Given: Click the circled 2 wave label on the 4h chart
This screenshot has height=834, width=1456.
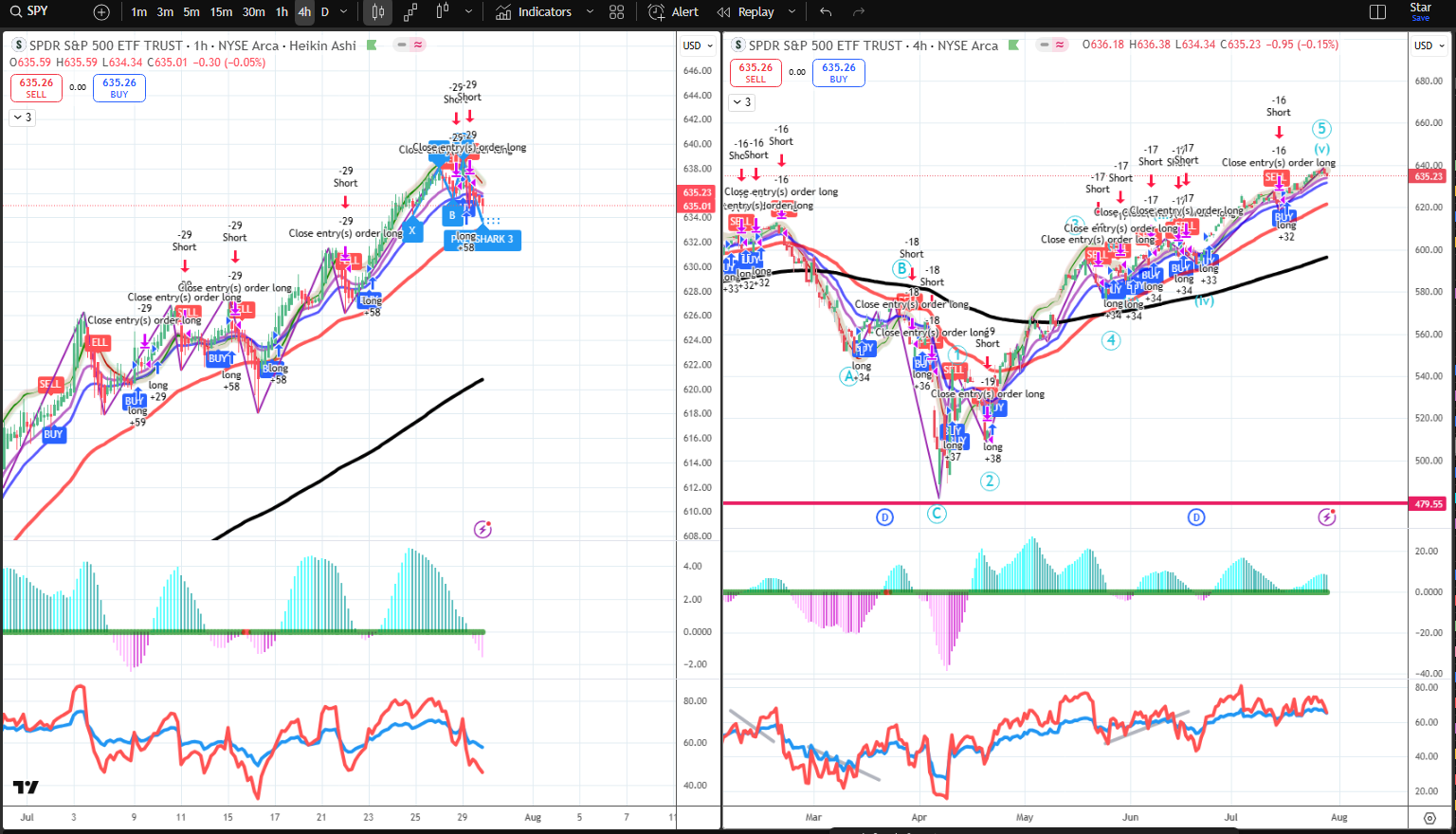Looking at the screenshot, I should [990, 480].
